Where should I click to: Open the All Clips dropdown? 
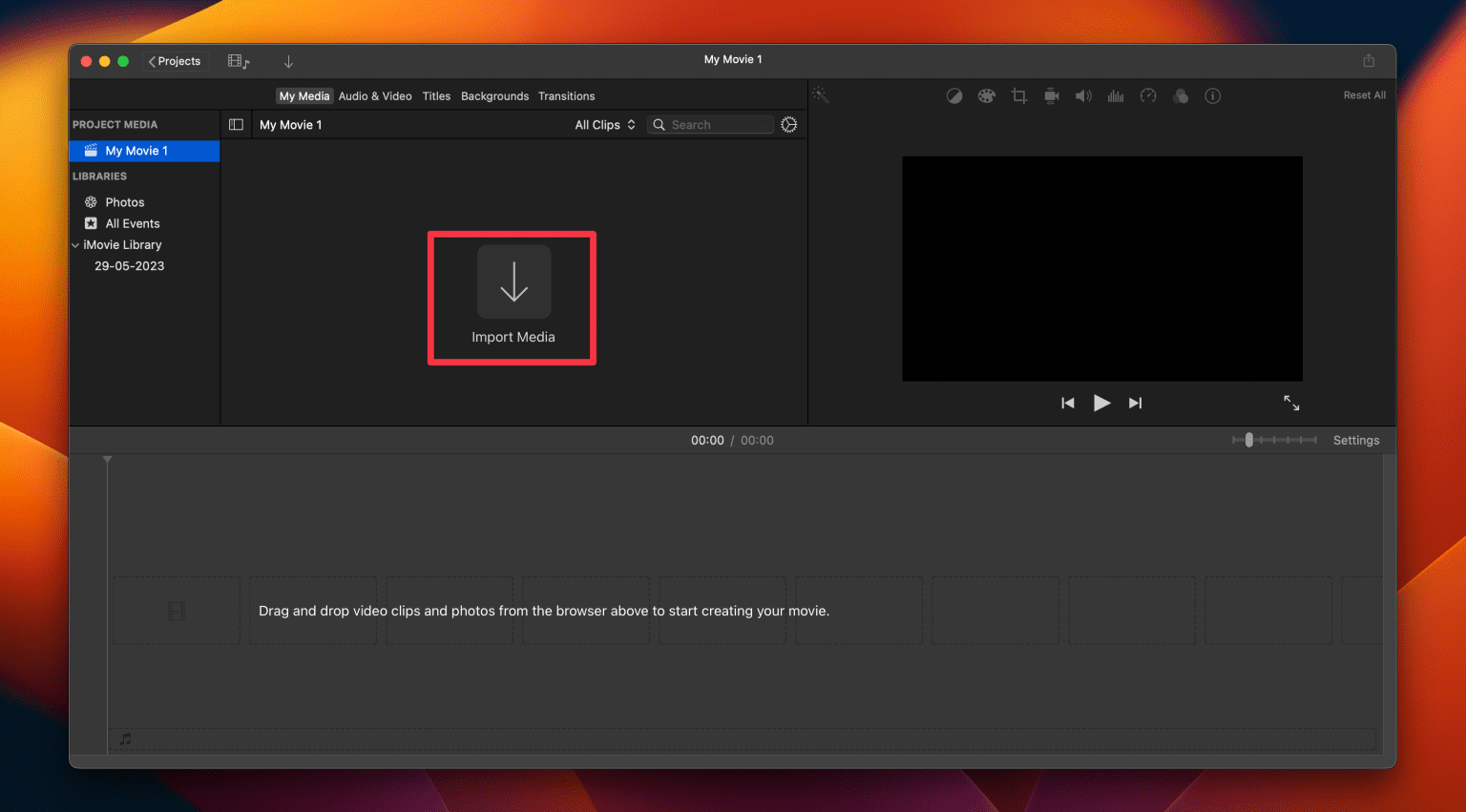(x=604, y=124)
